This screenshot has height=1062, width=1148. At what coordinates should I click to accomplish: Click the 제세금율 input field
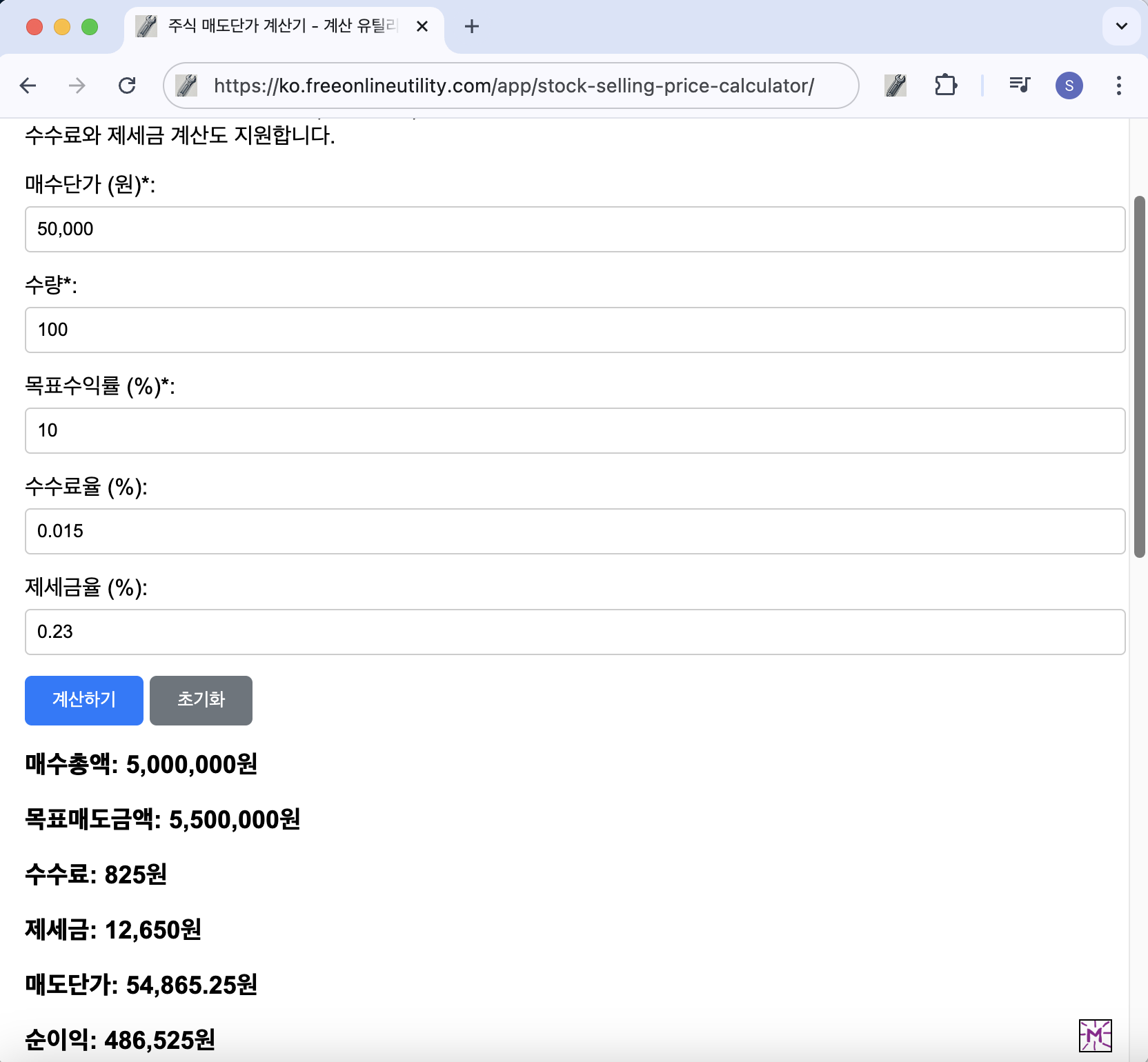pos(575,632)
